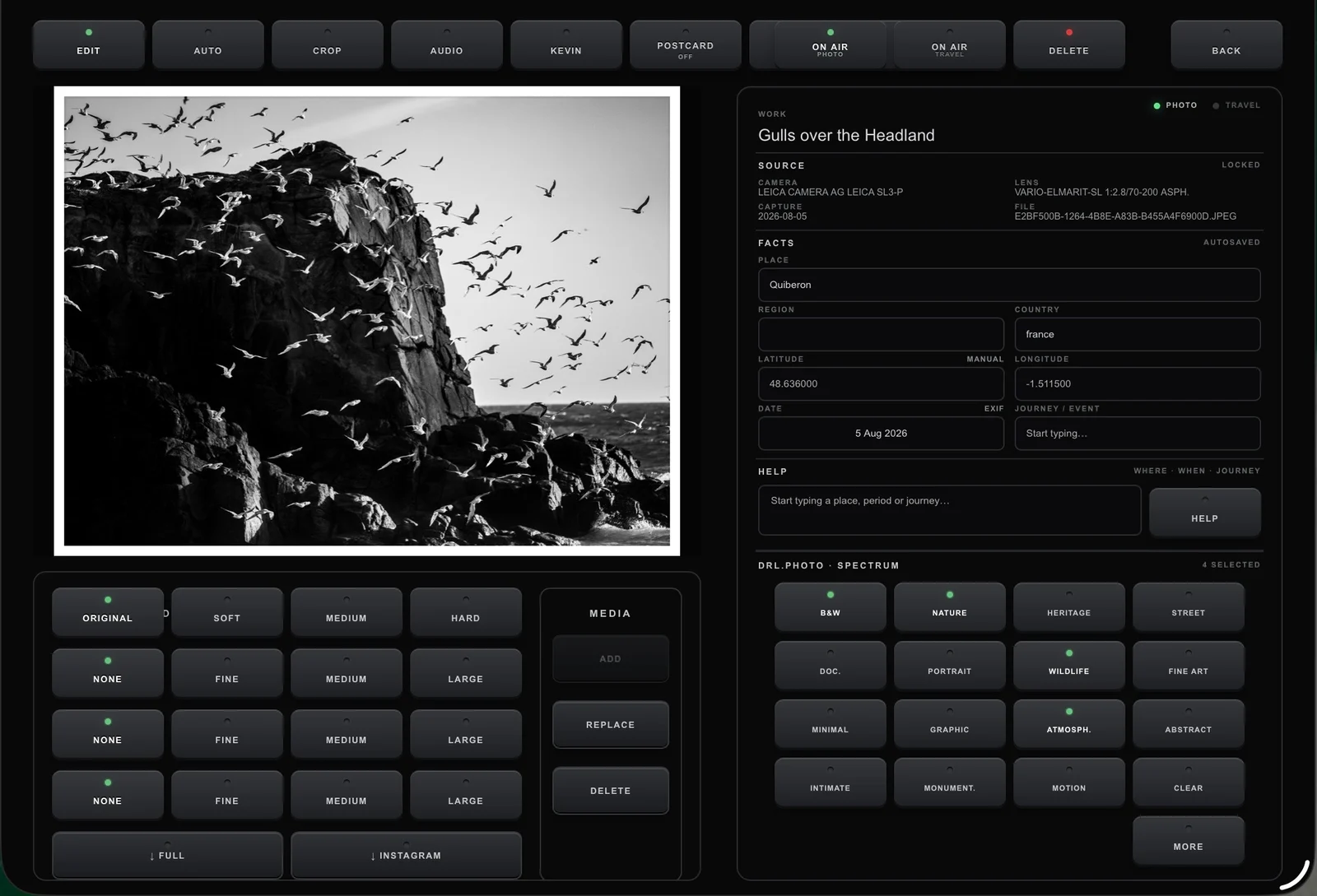Switch to the Travel tab

[x=1236, y=105]
